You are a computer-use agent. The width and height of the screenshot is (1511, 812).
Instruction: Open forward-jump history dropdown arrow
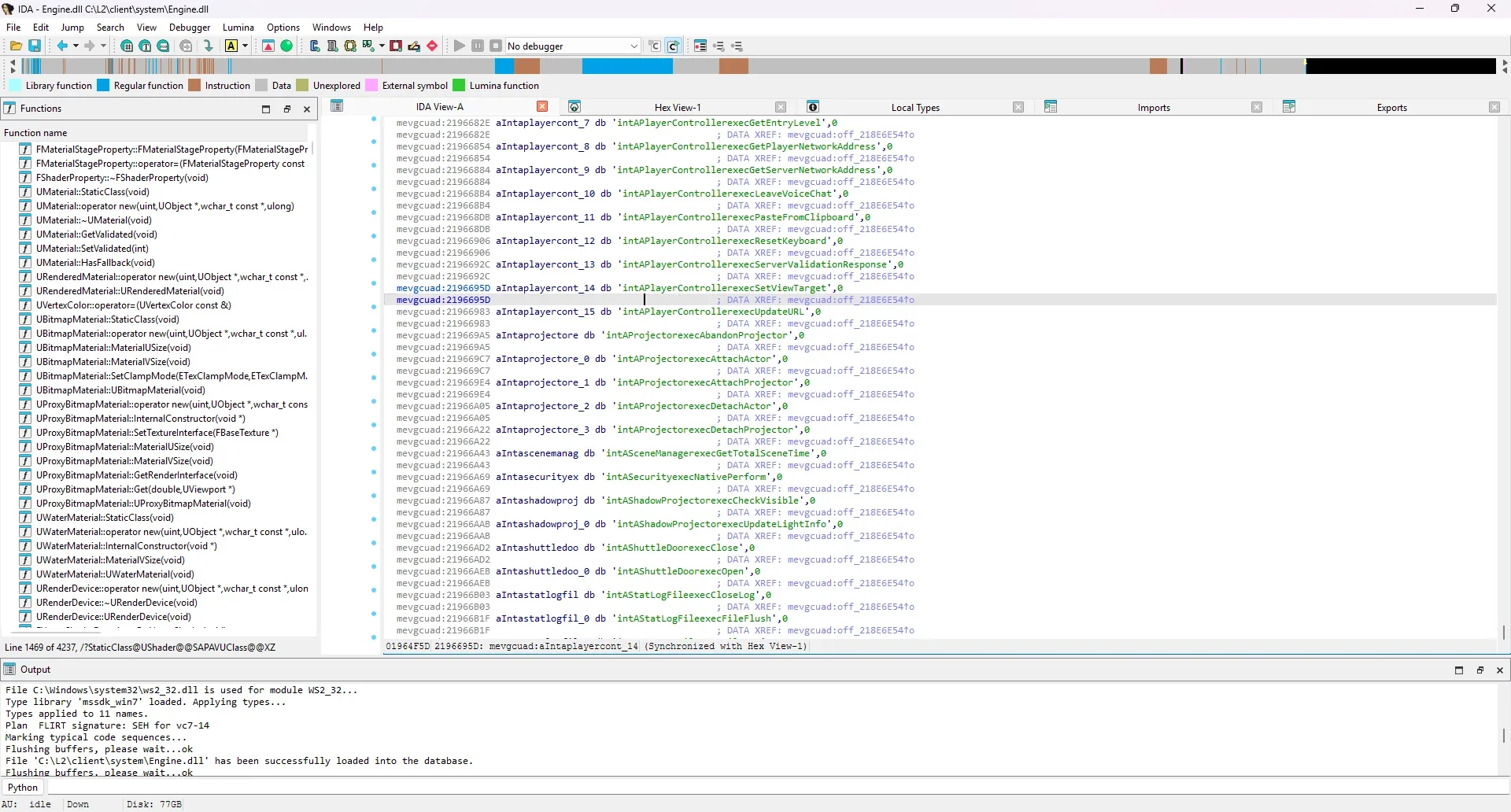point(103,46)
